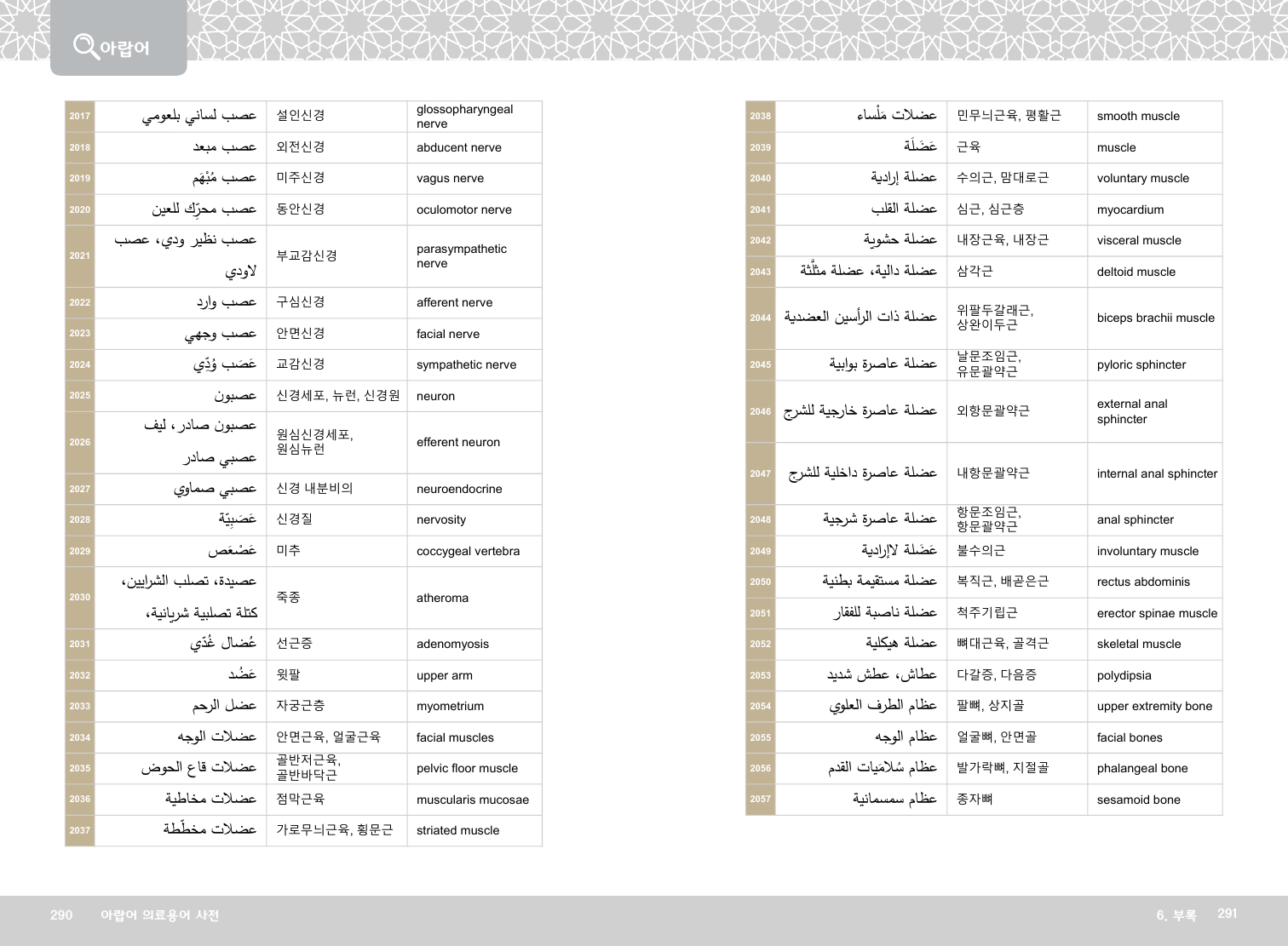Select entry number 2030 for atheroma

click(x=80, y=598)
